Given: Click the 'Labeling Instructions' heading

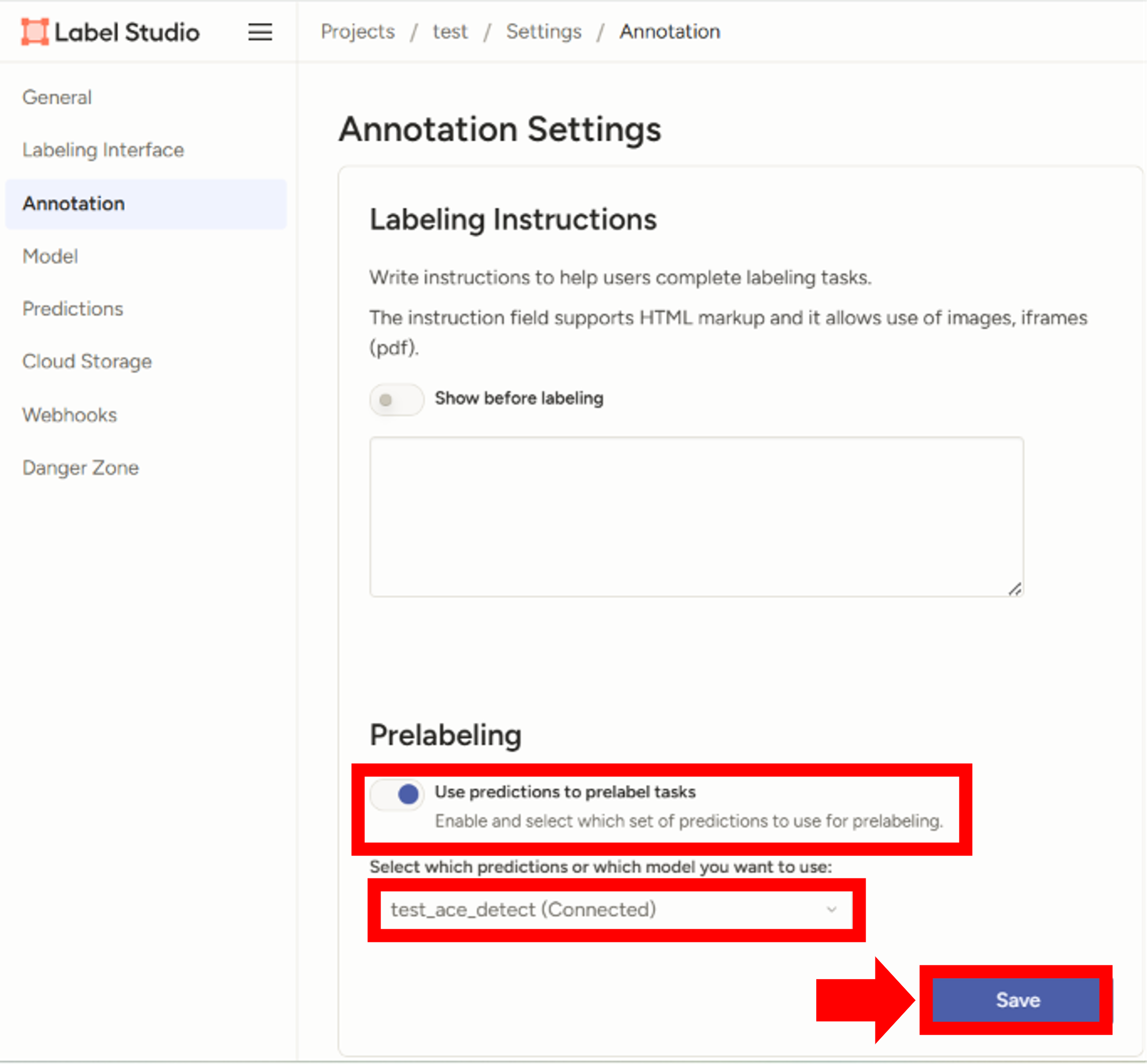Looking at the screenshot, I should click(513, 220).
